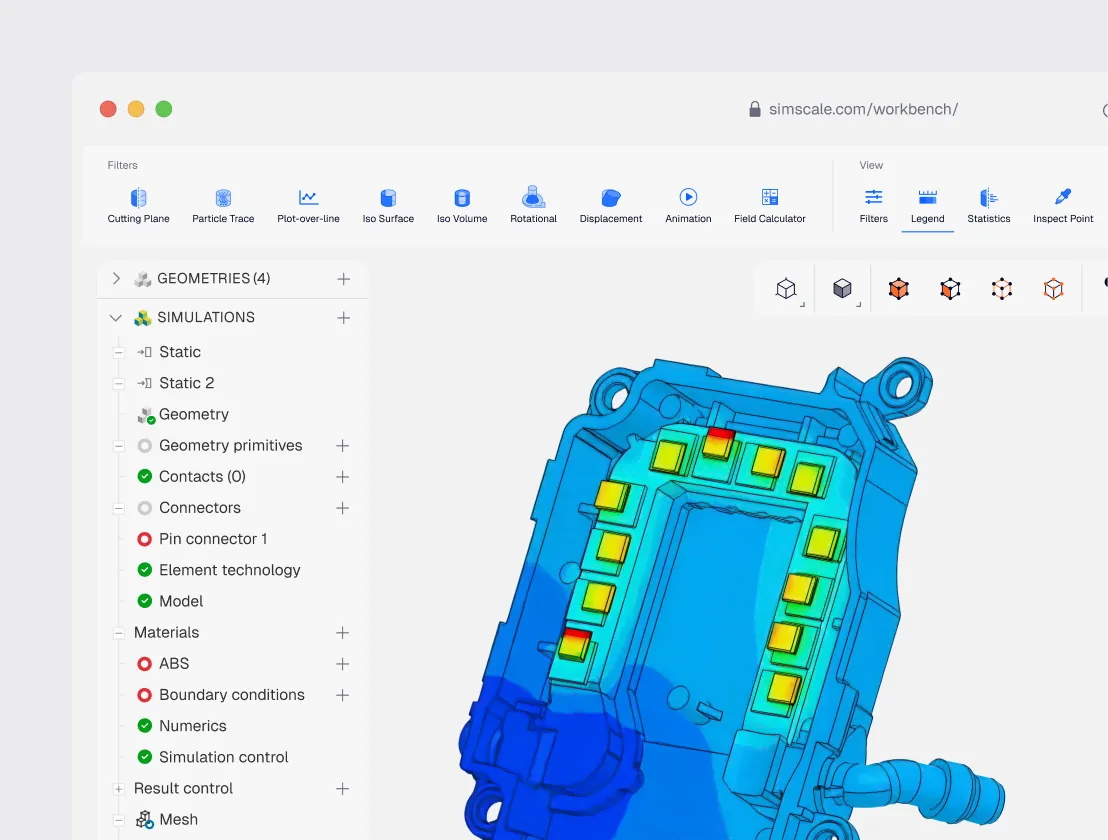Image resolution: width=1108 pixels, height=840 pixels.
Task: Click the wireframe cube view icon
Action: point(786,288)
